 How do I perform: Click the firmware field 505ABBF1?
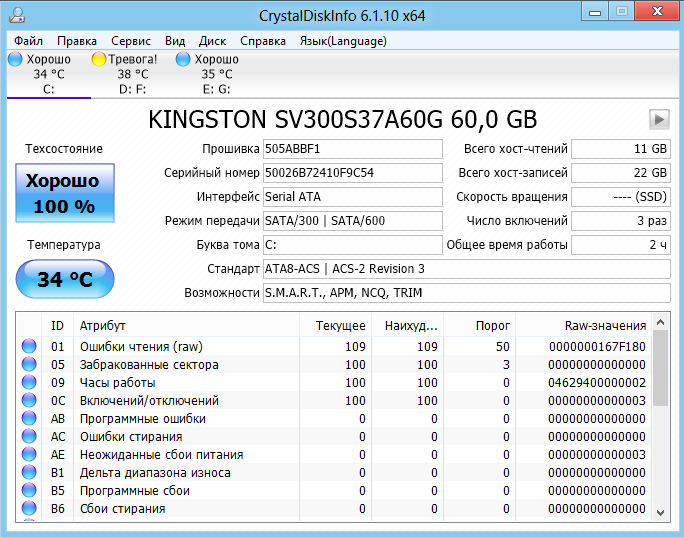(x=352, y=149)
